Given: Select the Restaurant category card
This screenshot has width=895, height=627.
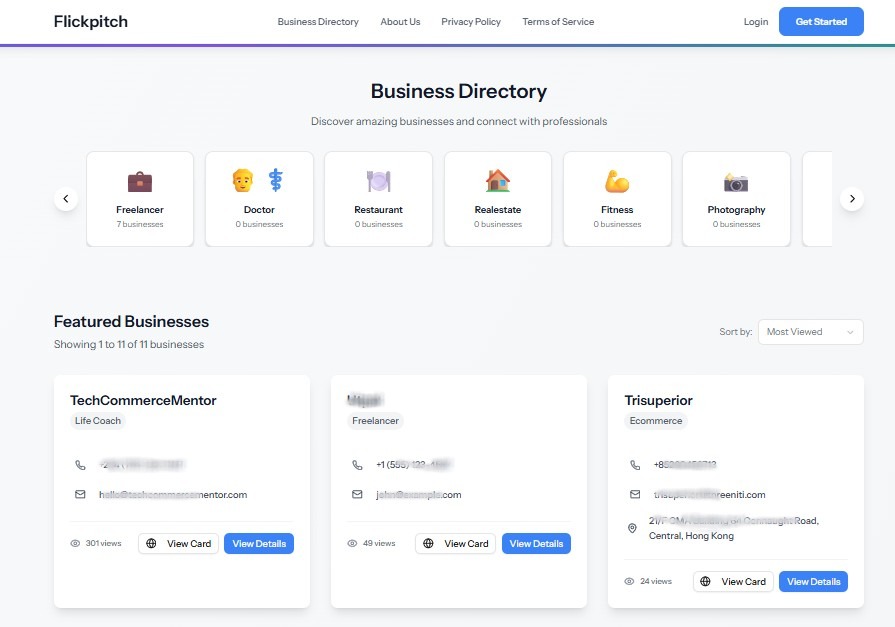Looking at the screenshot, I should click(378, 199).
